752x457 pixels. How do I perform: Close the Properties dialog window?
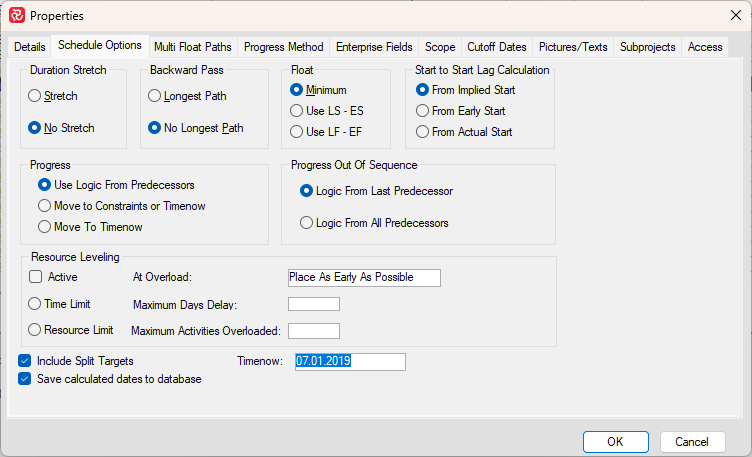point(737,16)
